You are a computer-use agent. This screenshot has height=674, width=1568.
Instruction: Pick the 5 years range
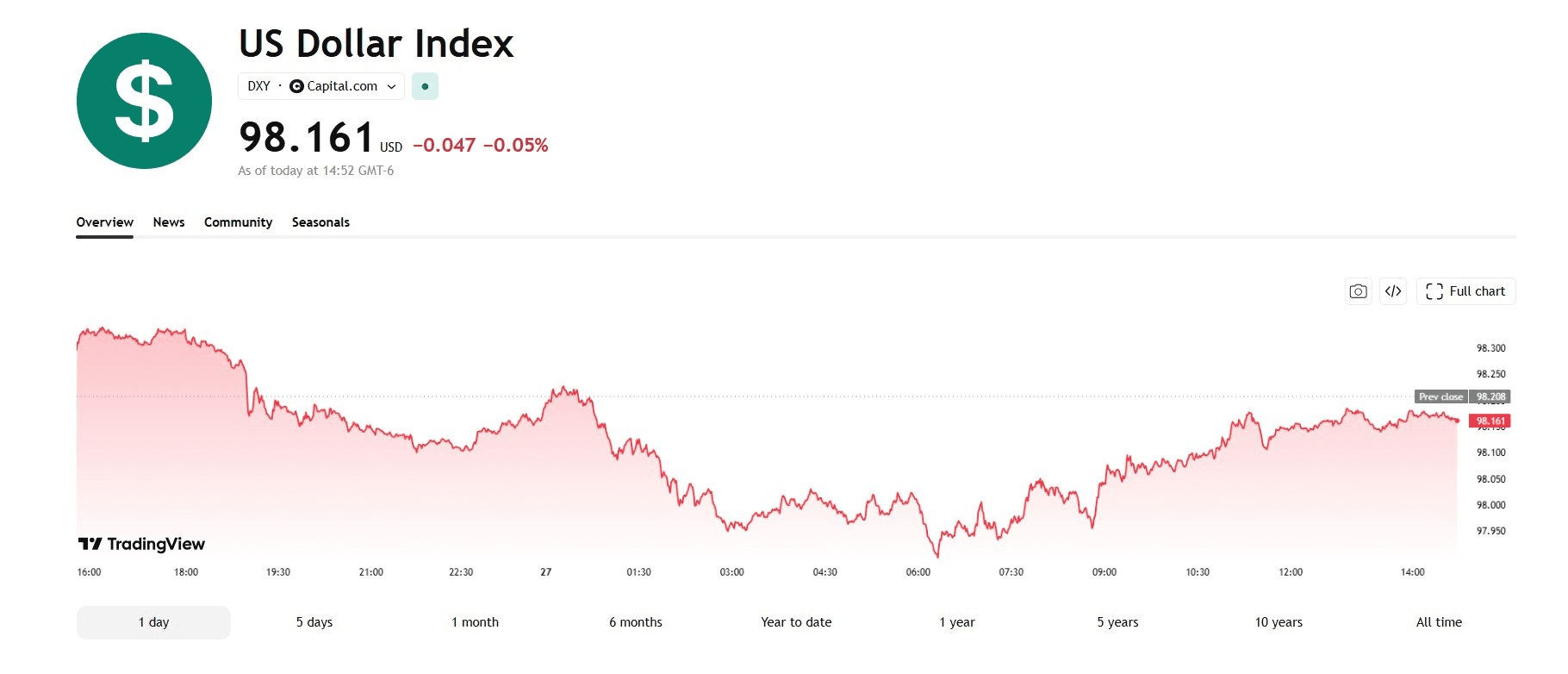point(1117,622)
